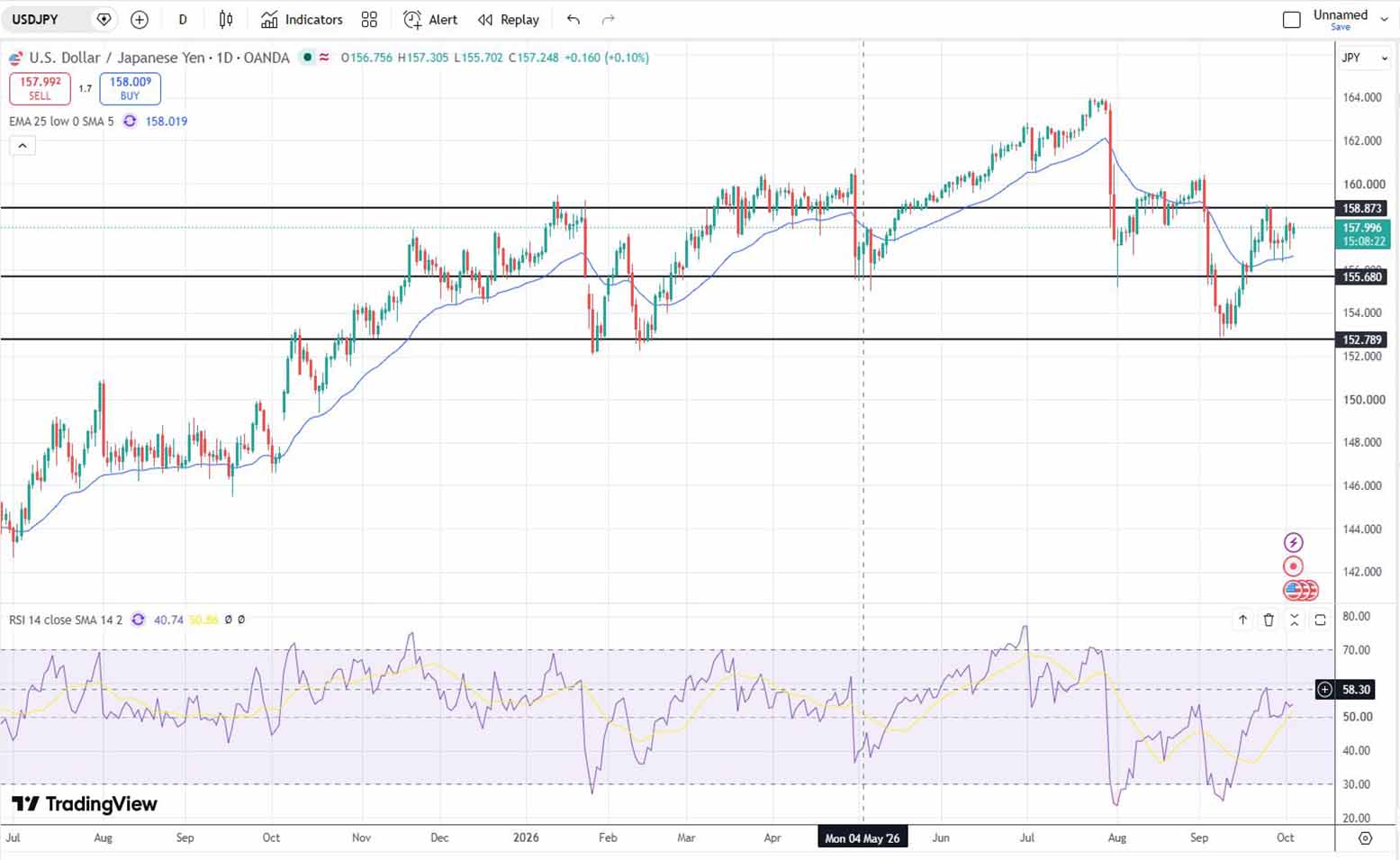The height and width of the screenshot is (860, 1400).
Task: Delete the RSI pane using trash icon
Action: [1269, 620]
